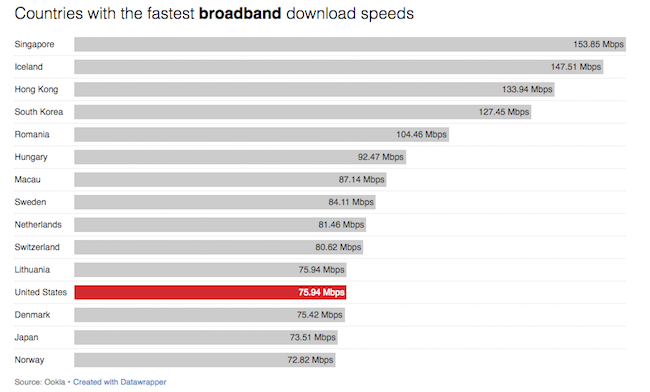The height and width of the screenshot is (392, 650).
Task: Click the Source: Ookla text
Action: [40, 382]
